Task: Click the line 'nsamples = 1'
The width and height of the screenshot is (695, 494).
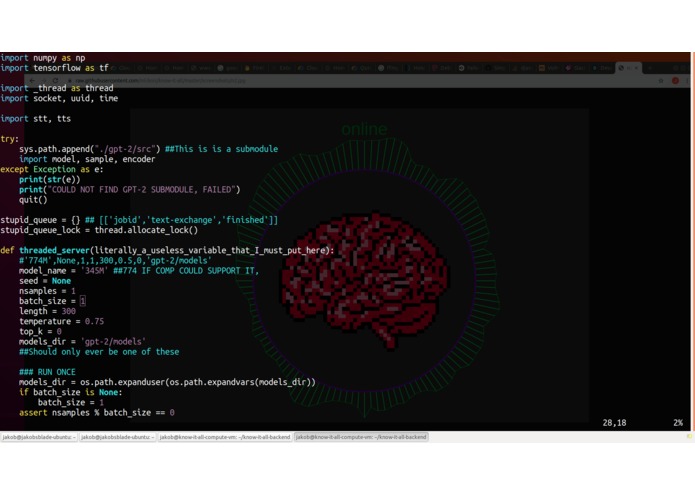Action: tap(47, 291)
